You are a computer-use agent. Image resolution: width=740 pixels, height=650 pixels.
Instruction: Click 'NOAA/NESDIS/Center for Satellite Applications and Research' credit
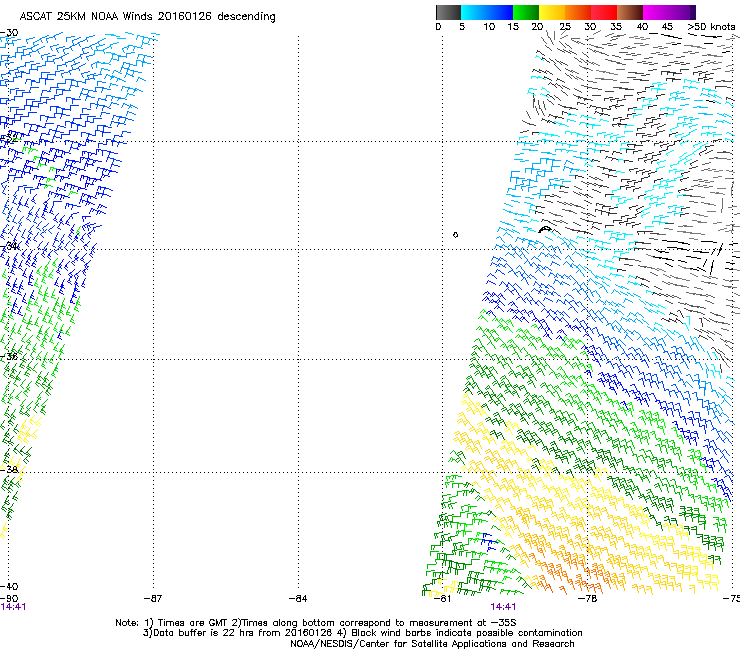[x=432, y=644]
